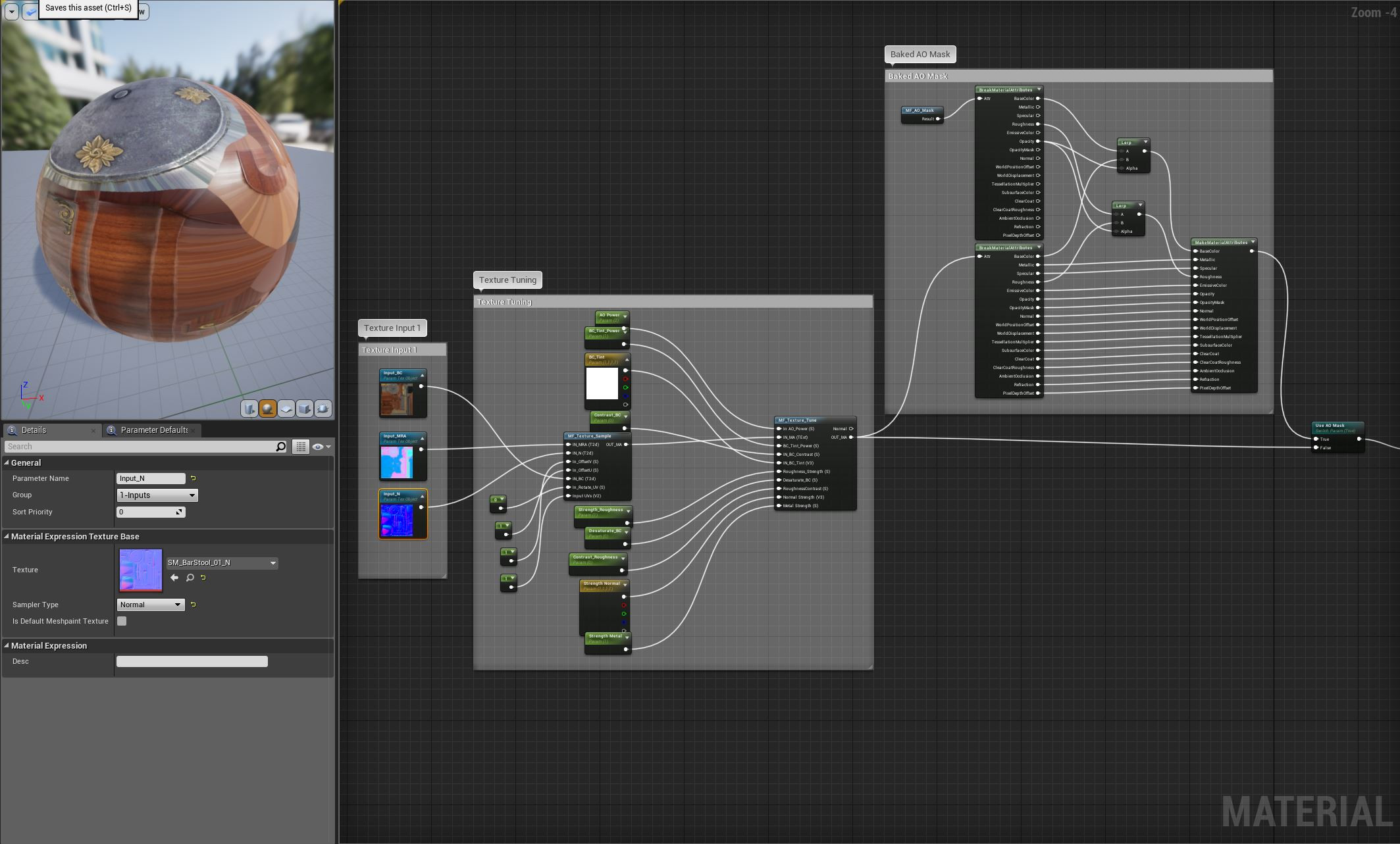Image resolution: width=1400 pixels, height=844 pixels.
Task: Toggle Is Default Meshpaint Texture checkbox
Action: click(122, 621)
